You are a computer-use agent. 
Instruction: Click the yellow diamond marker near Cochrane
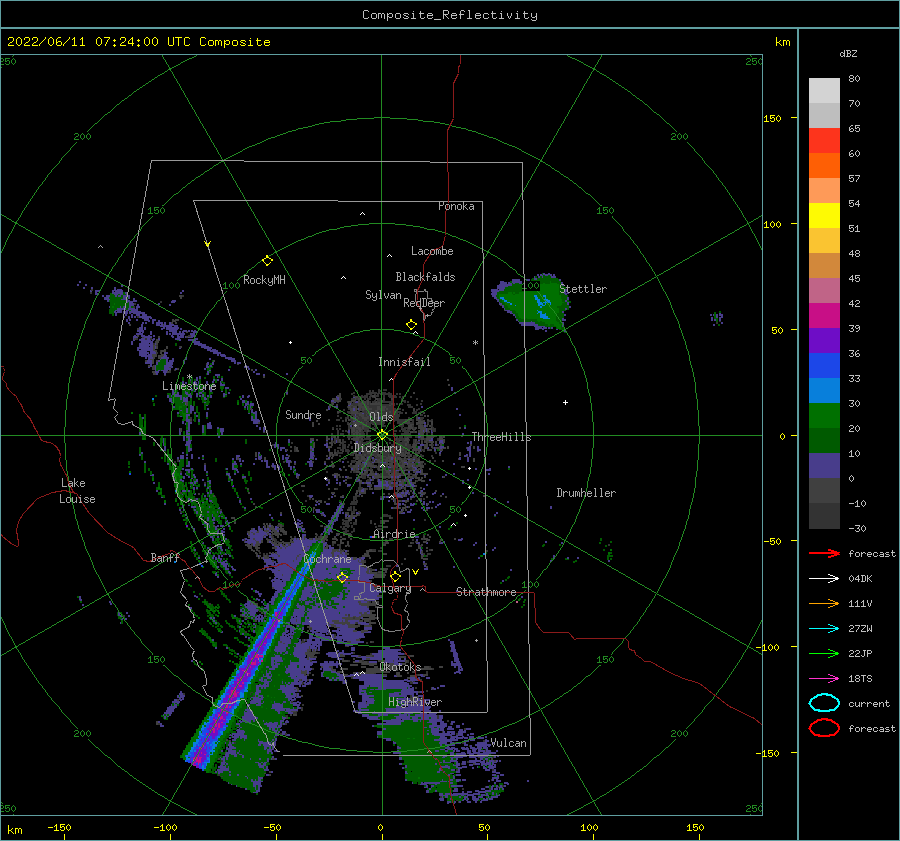pos(342,577)
